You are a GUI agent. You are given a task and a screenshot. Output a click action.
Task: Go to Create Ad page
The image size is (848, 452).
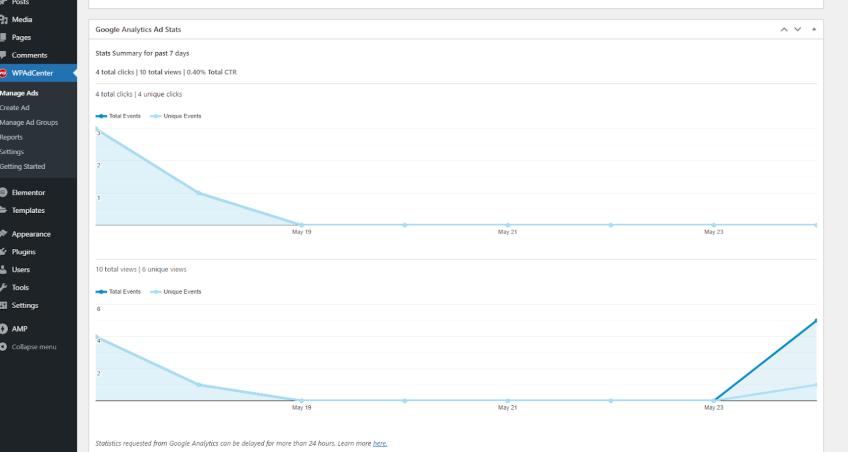point(15,108)
